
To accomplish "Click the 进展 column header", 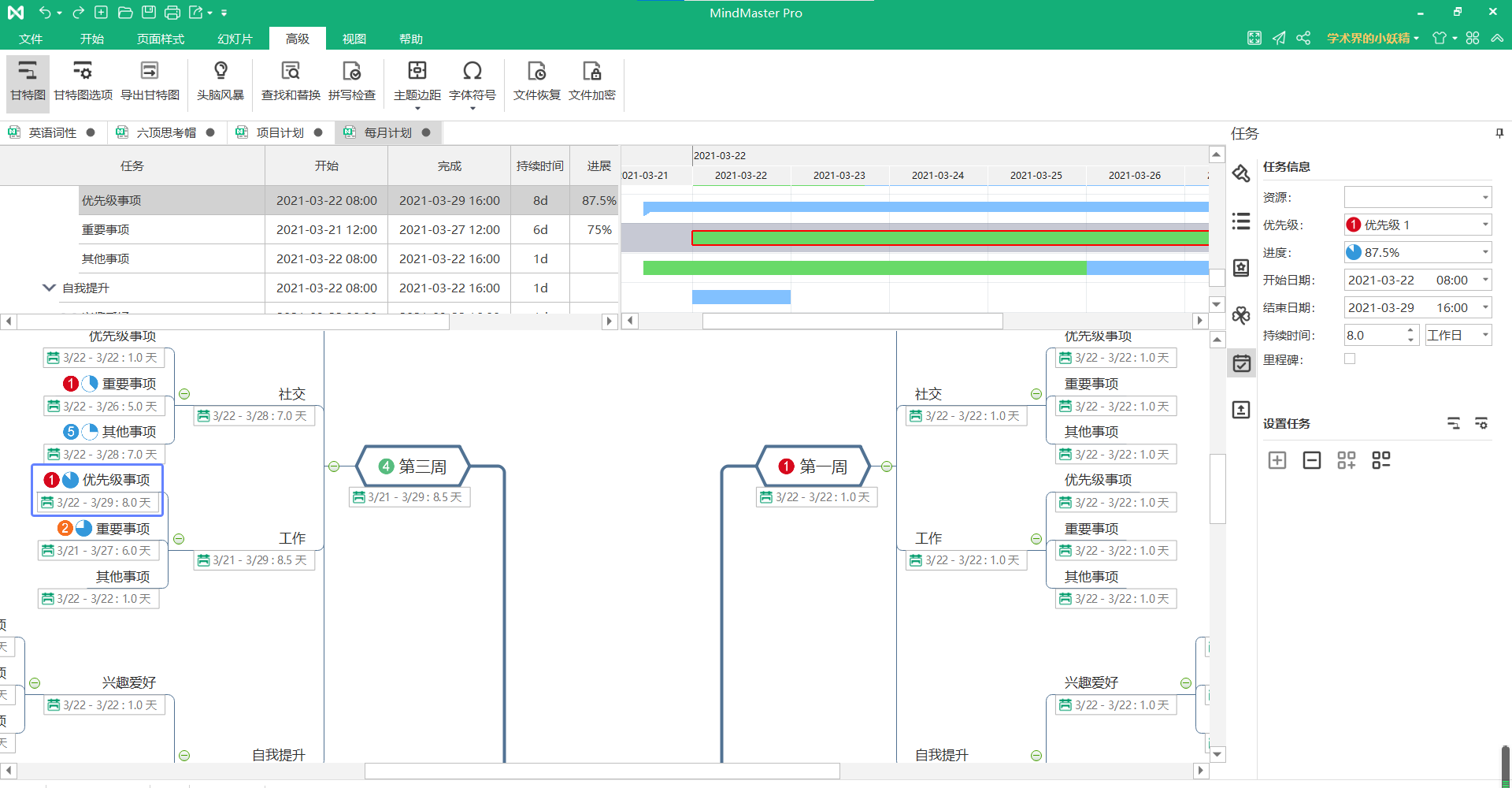I will [598, 165].
